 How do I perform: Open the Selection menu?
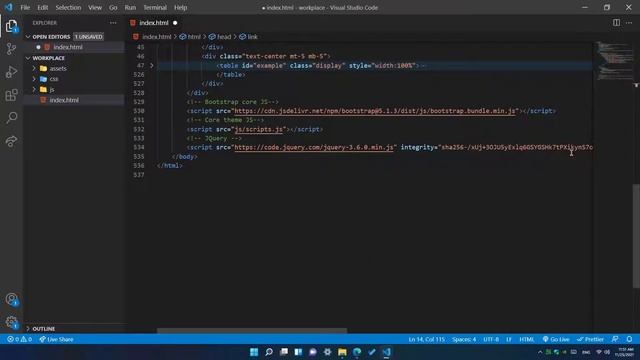pos(68,7)
